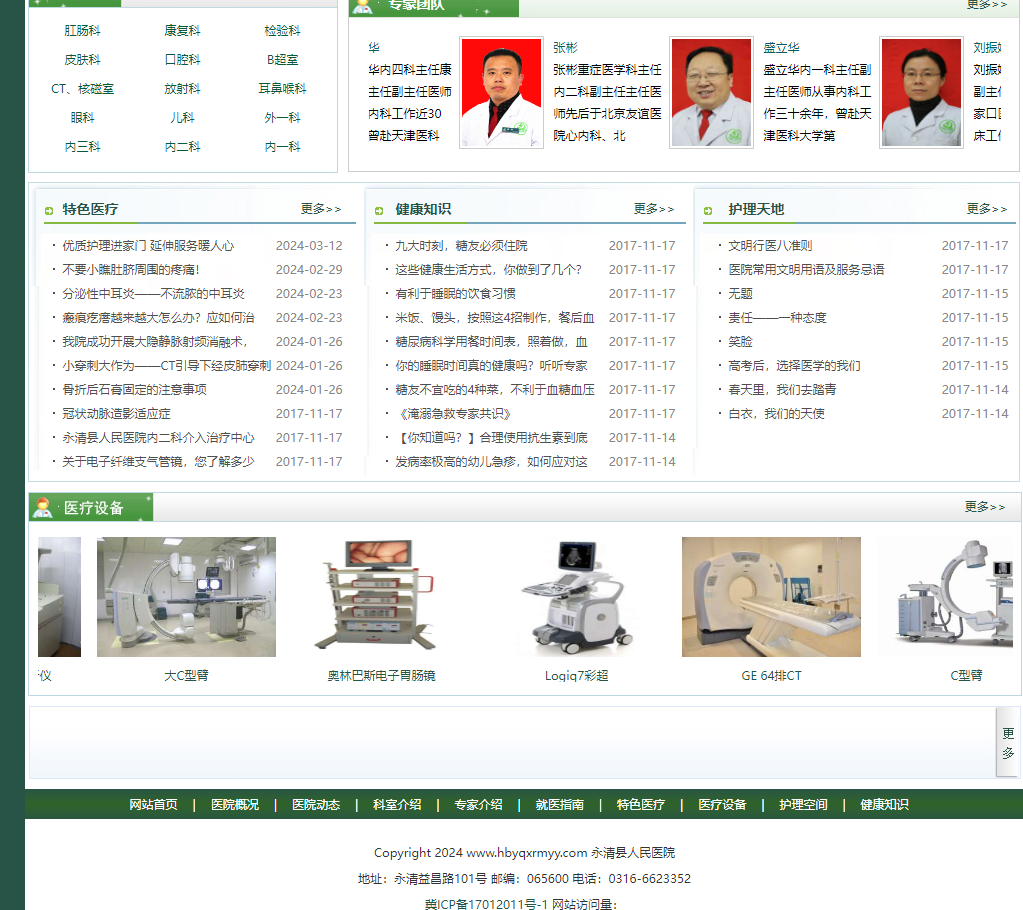Open 健康知识 in footer navigation
Screen dimensions: 1023x910
coord(885,805)
